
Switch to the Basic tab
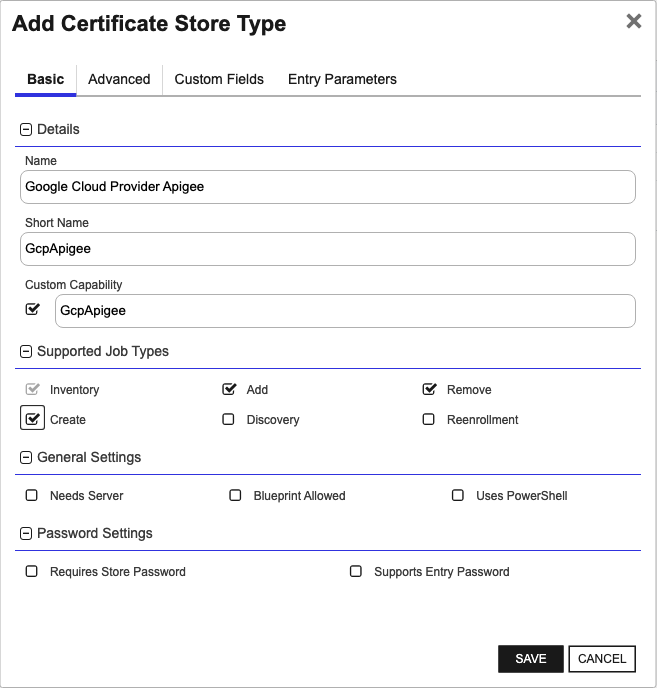46,79
